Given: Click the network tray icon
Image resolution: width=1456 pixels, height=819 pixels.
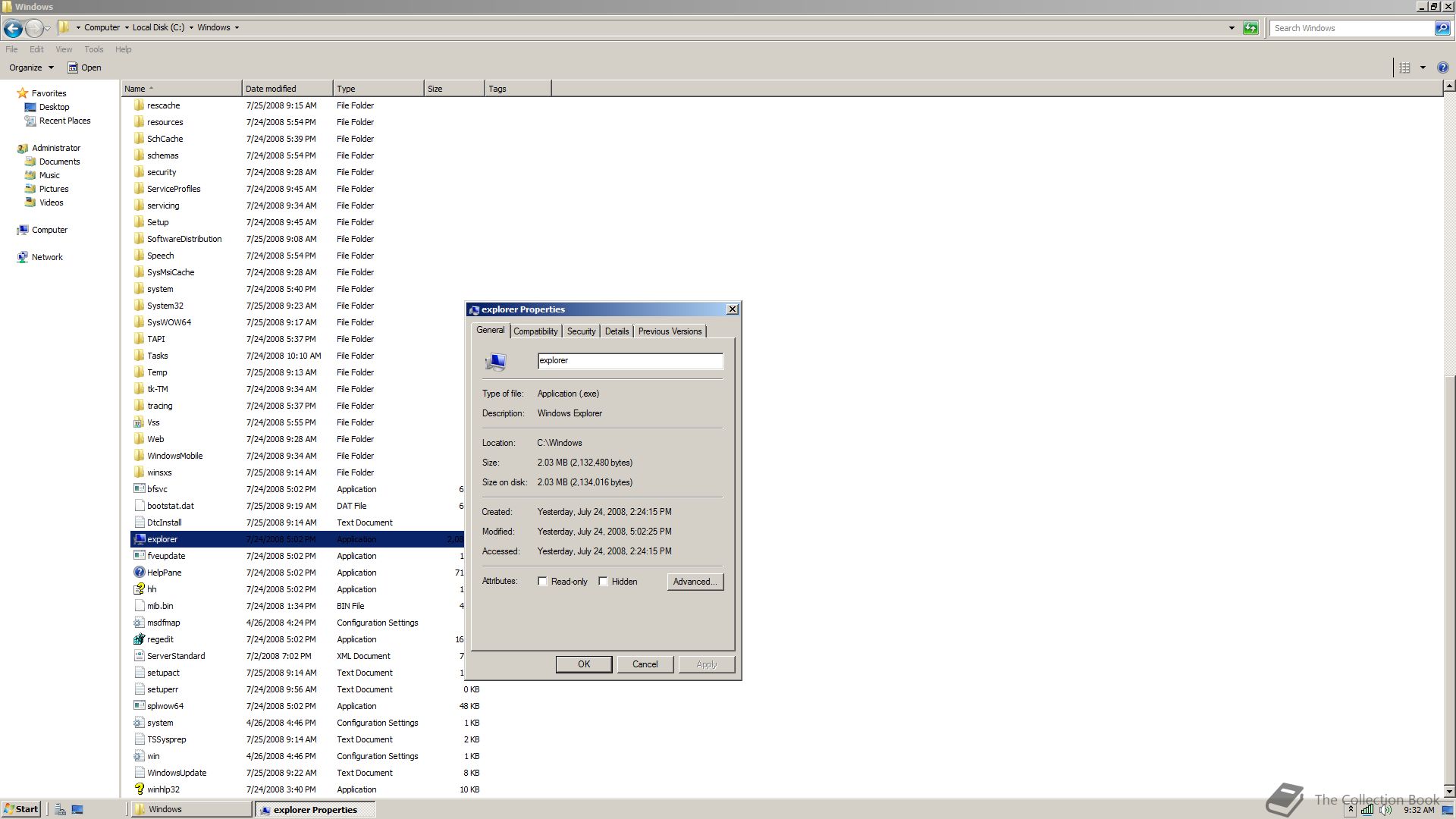Looking at the screenshot, I should tap(1367, 810).
